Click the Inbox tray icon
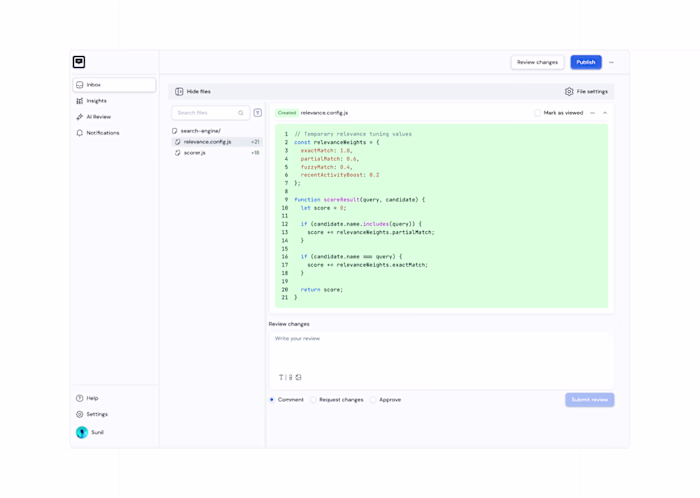The height and width of the screenshot is (498, 700). coord(79,85)
